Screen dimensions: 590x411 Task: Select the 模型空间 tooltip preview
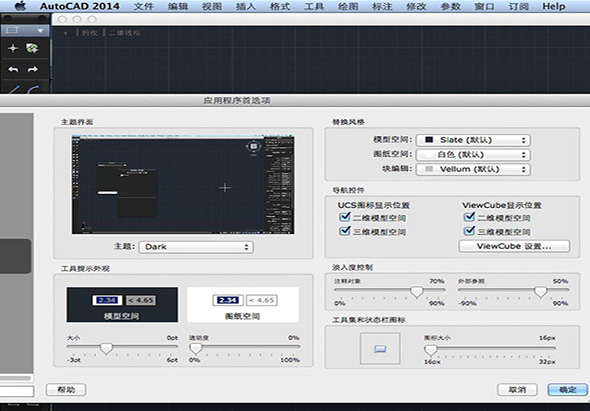122,305
